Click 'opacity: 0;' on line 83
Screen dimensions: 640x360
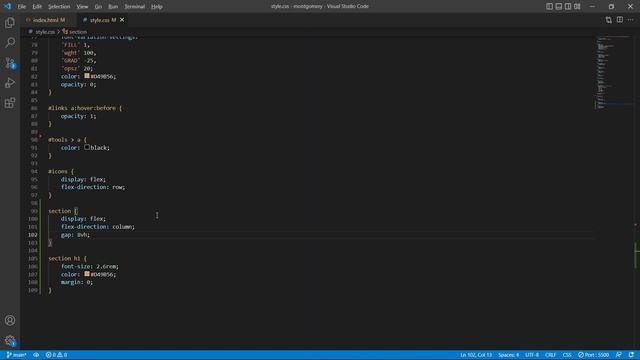[78, 84]
